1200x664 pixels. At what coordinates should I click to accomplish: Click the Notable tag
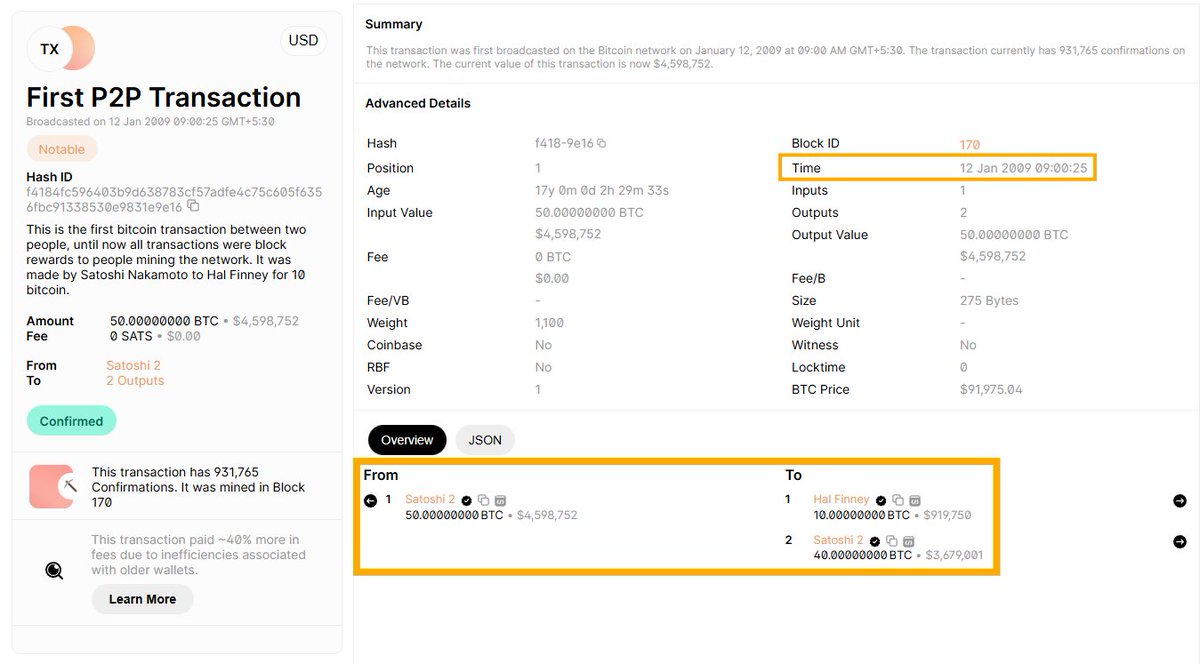62,148
